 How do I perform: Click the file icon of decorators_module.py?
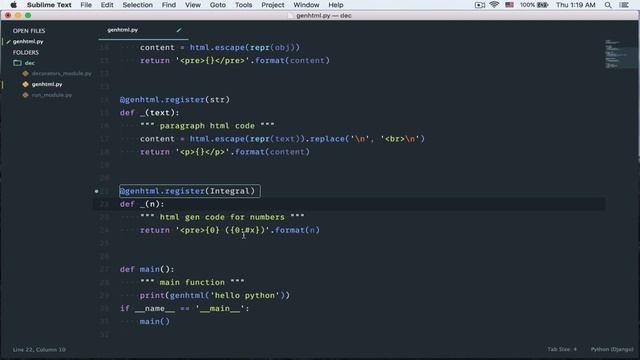[25, 73]
